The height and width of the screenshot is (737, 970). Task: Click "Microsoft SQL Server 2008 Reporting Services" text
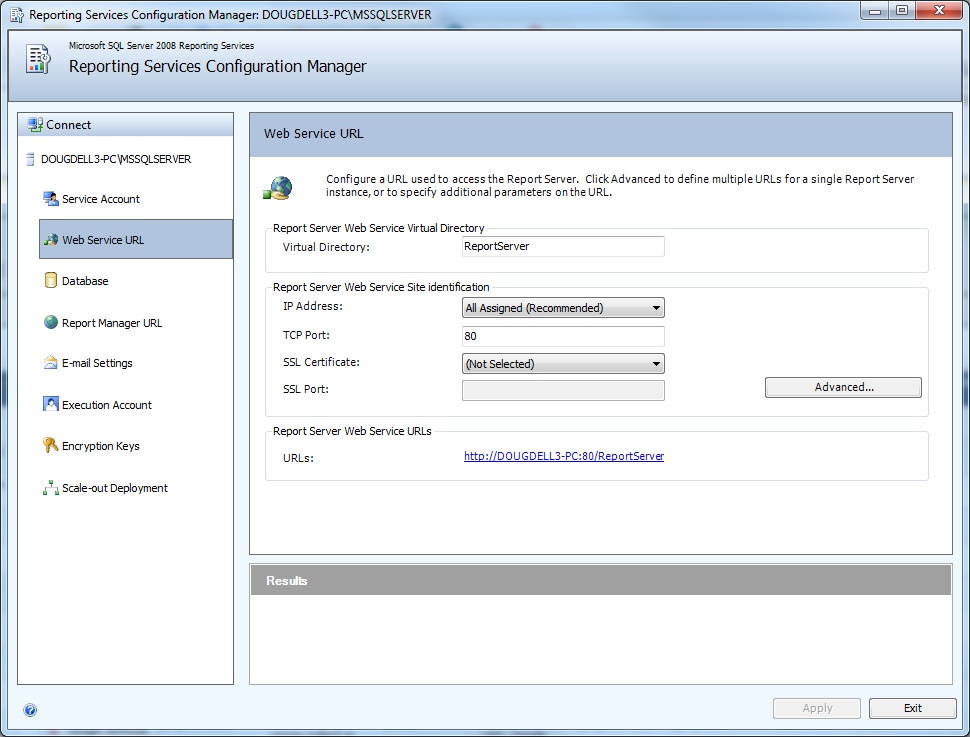(161, 46)
